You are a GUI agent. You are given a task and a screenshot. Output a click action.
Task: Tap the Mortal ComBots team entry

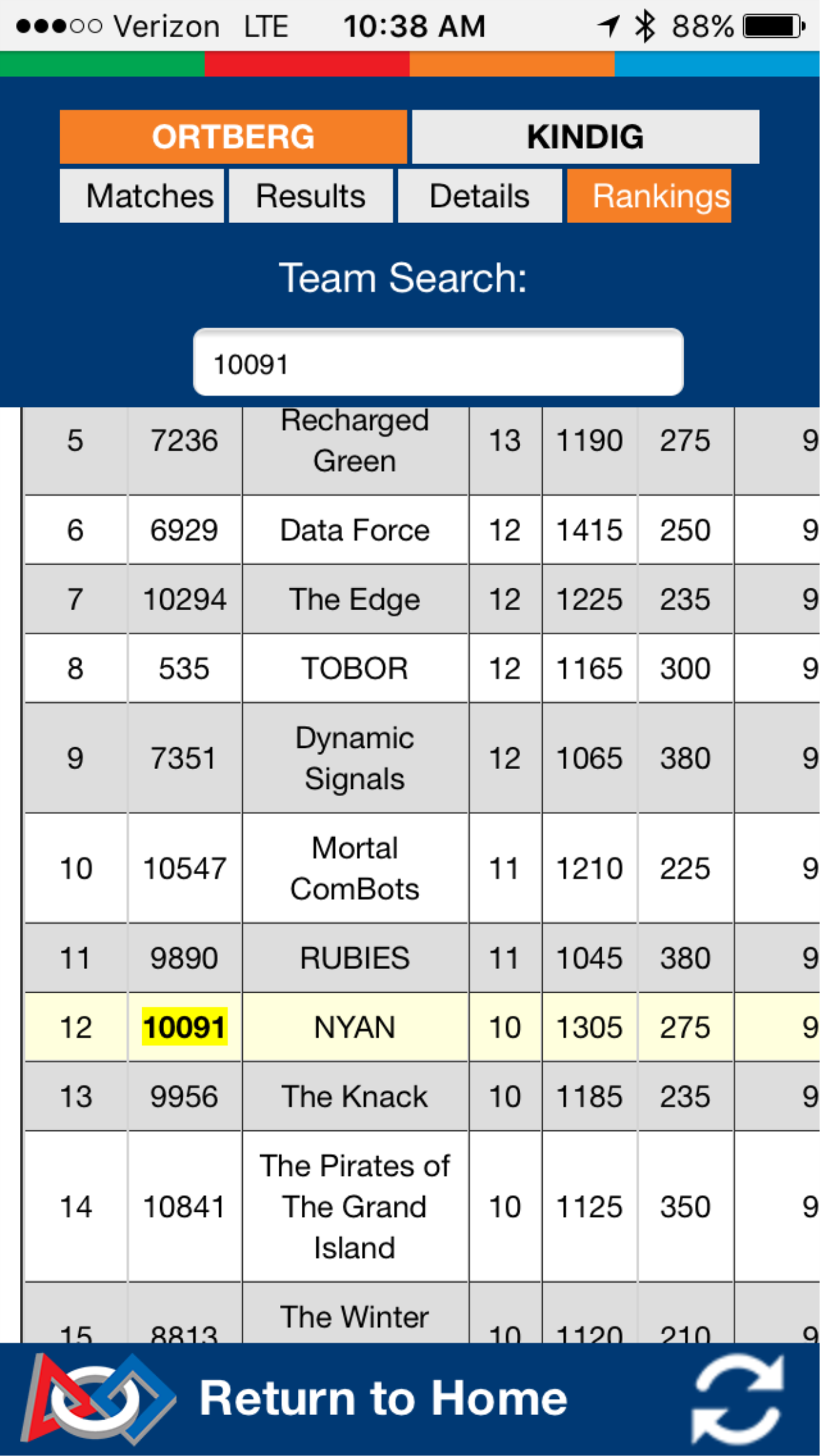355,868
